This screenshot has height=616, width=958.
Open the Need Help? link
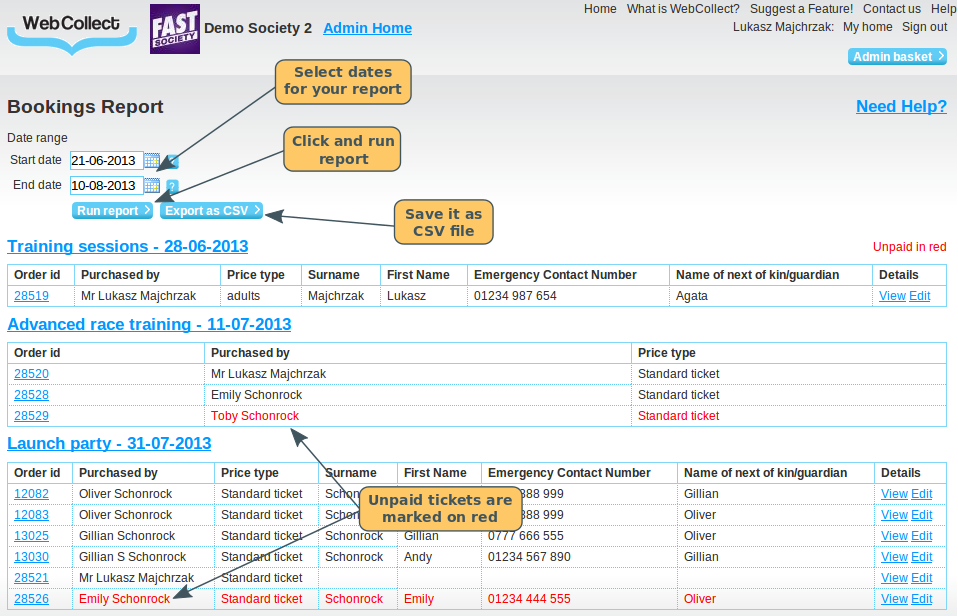pos(901,107)
